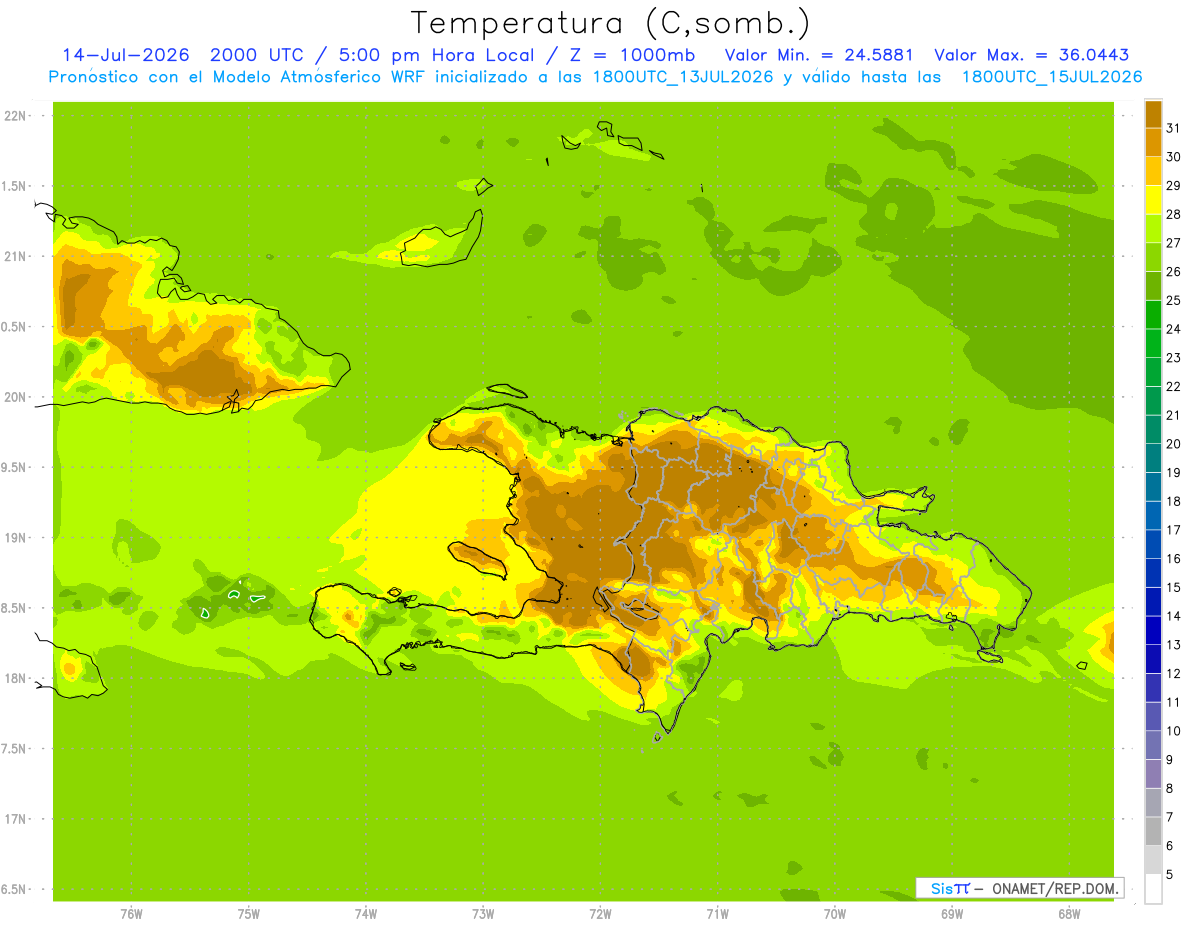Click the legend number 22
Viewport: 1200px width, 927px height.
tap(1174, 386)
